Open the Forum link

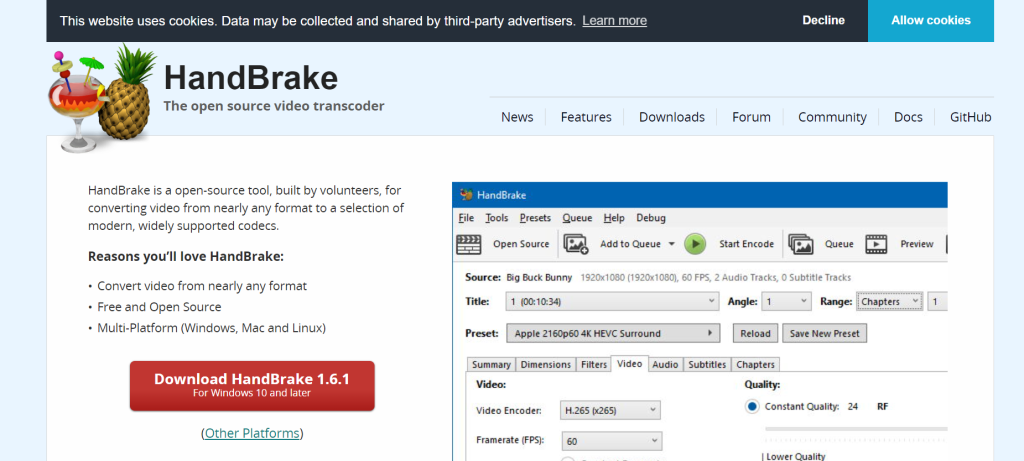click(751, 117)
